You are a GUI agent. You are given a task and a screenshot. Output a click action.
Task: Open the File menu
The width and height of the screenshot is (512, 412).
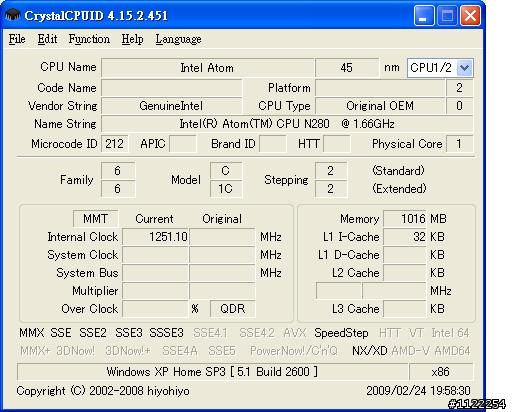point(17,39)
